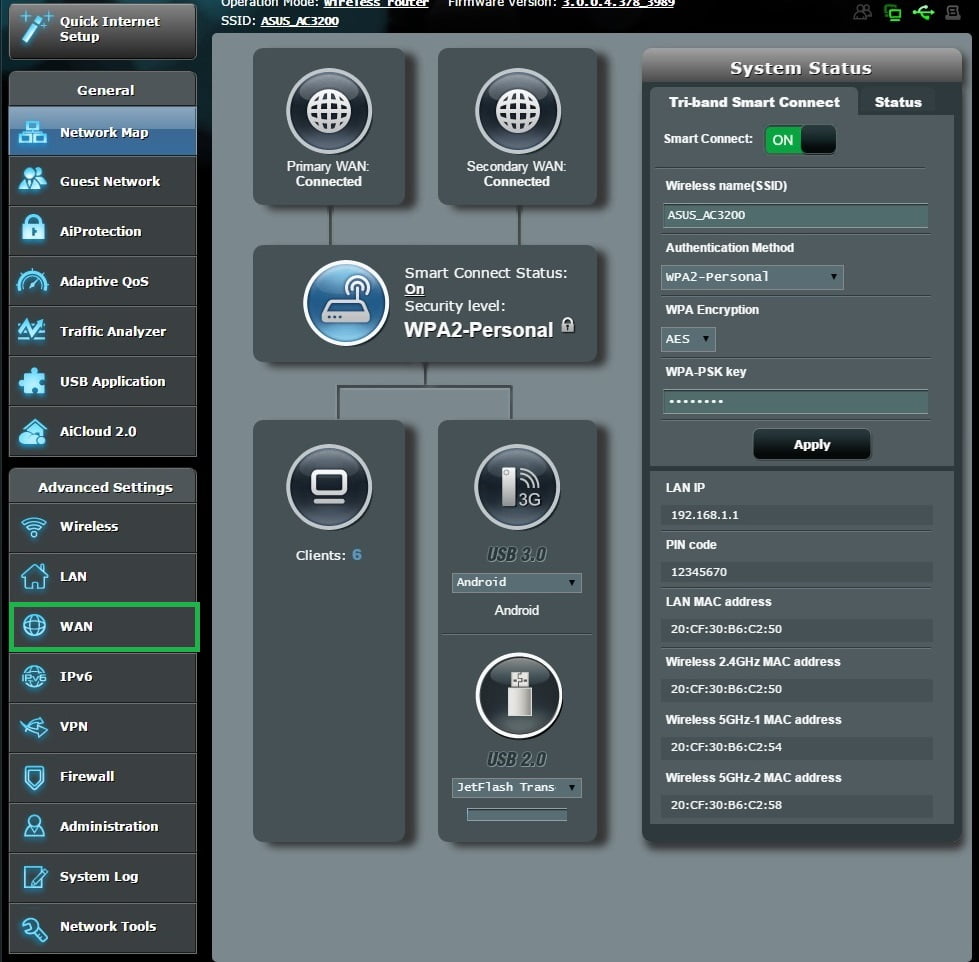
Task: Click green network status icon in header
Action: (893, 12)
